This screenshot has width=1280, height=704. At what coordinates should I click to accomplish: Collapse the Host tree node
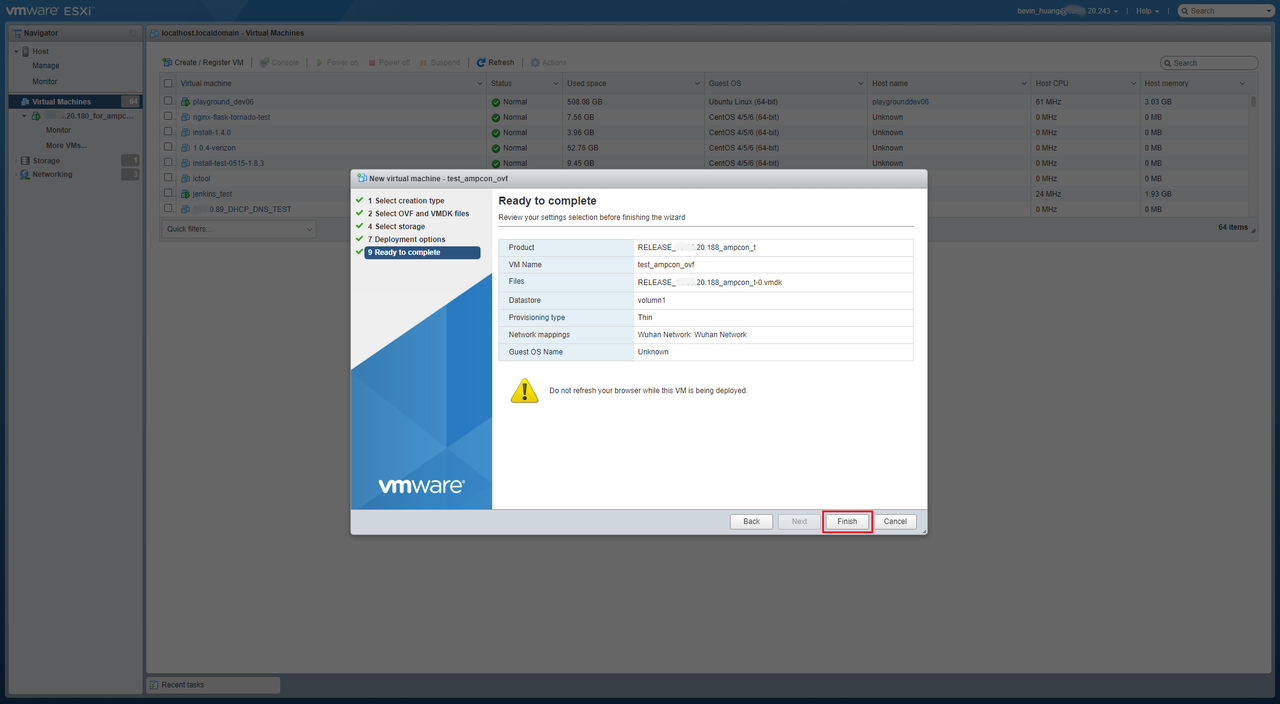[x=16, y=51]
